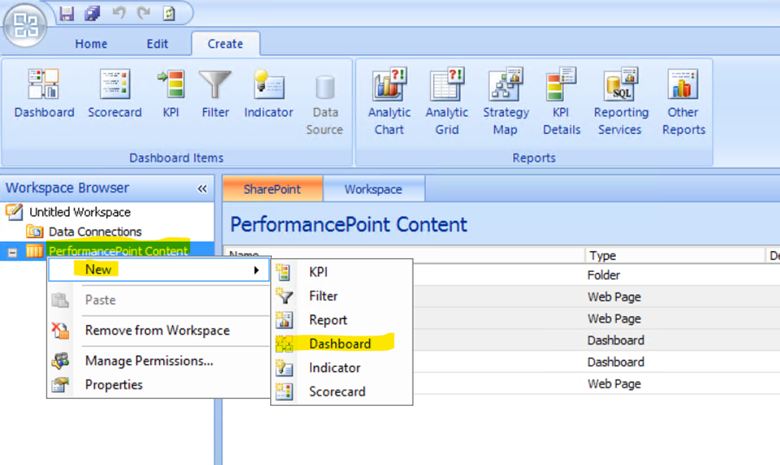The image size is (780, 465).
Task: Click the Dashboard Items group label
Action: 176,158
